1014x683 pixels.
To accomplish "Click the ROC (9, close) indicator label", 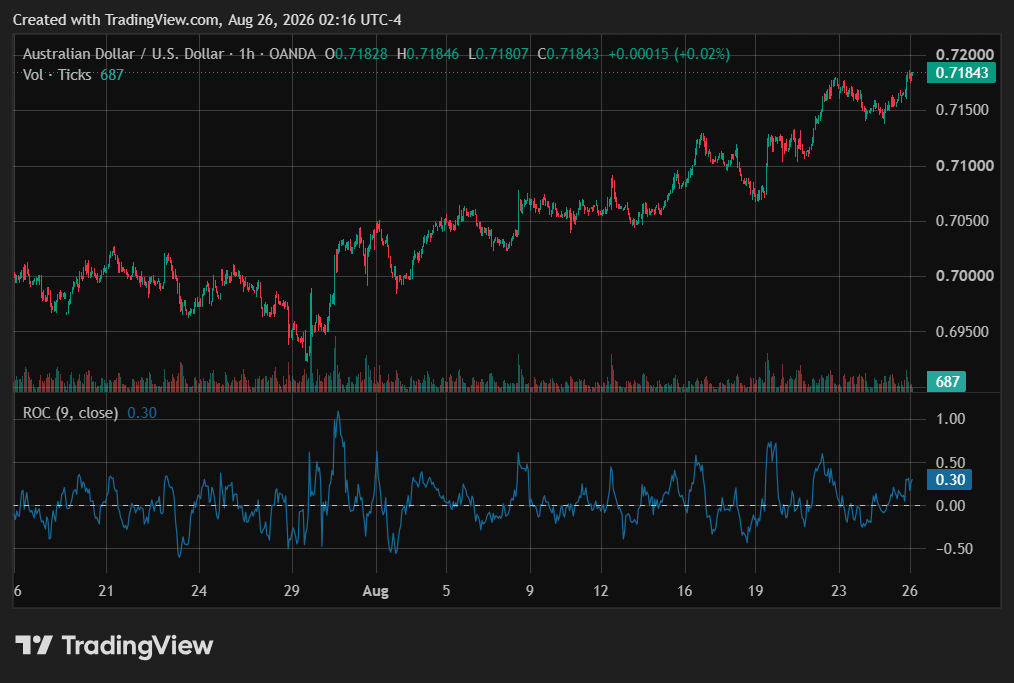I will (70, 413).
